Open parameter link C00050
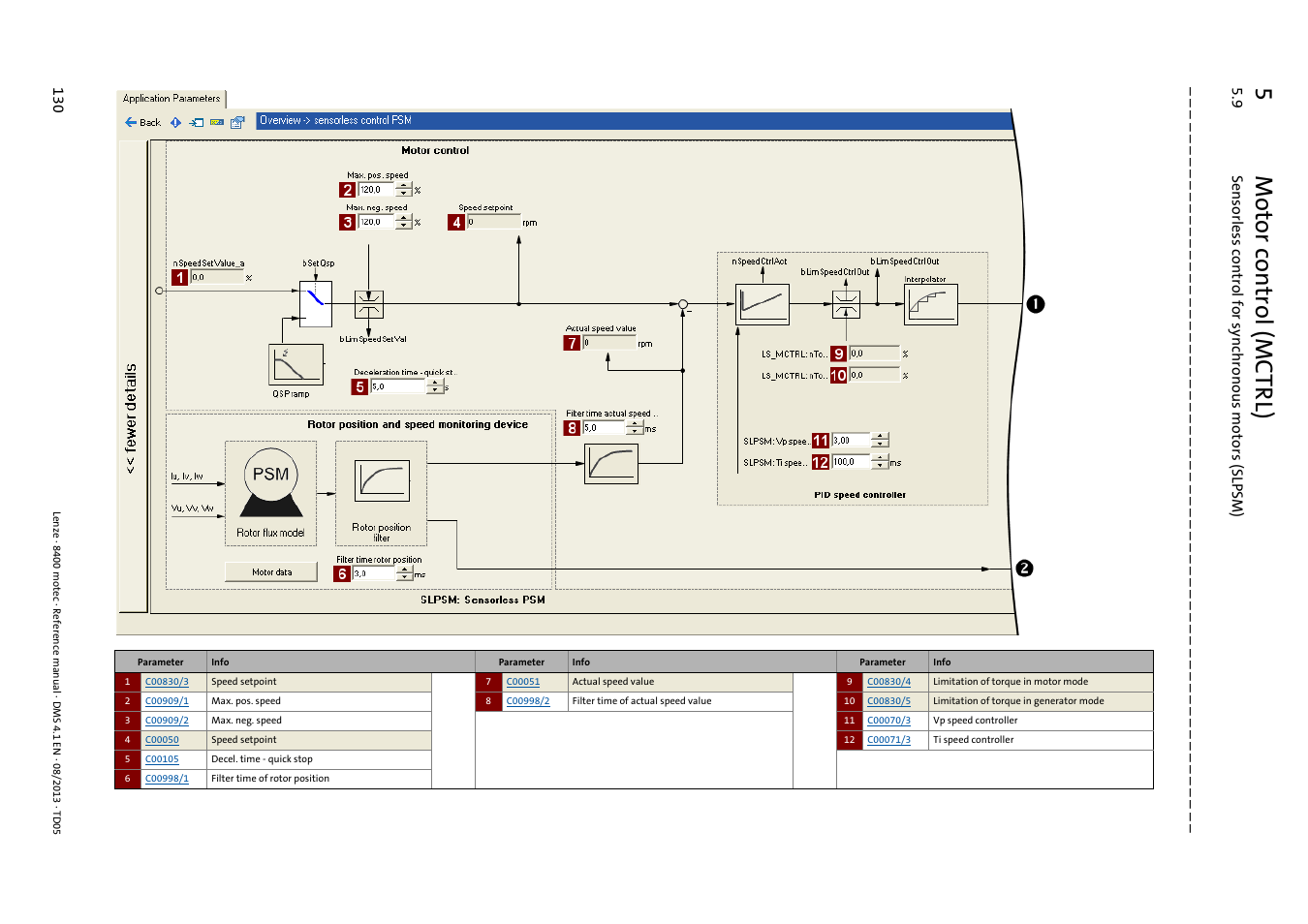 [162, 740]
